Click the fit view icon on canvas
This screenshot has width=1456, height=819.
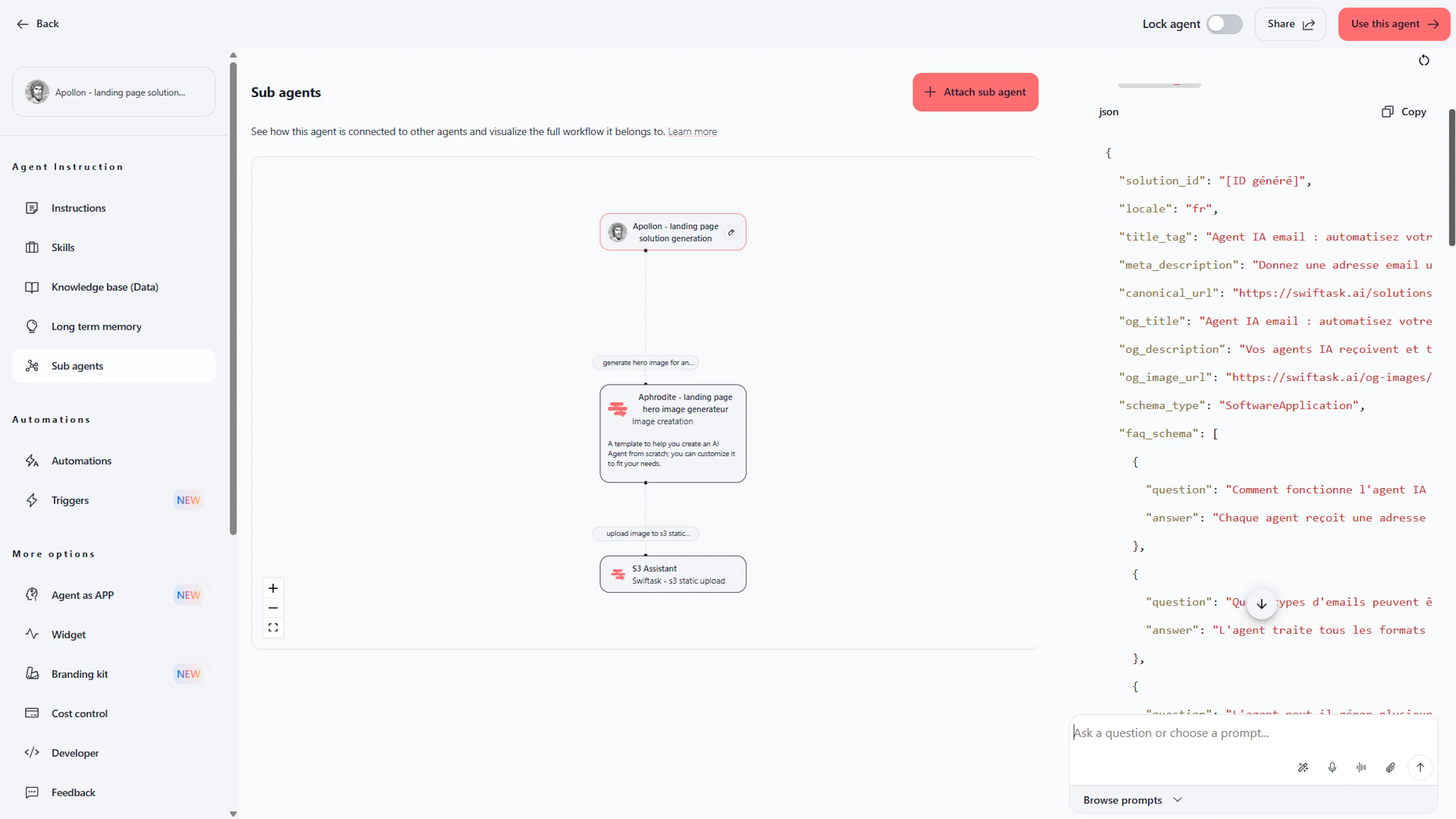coord(273,627)
